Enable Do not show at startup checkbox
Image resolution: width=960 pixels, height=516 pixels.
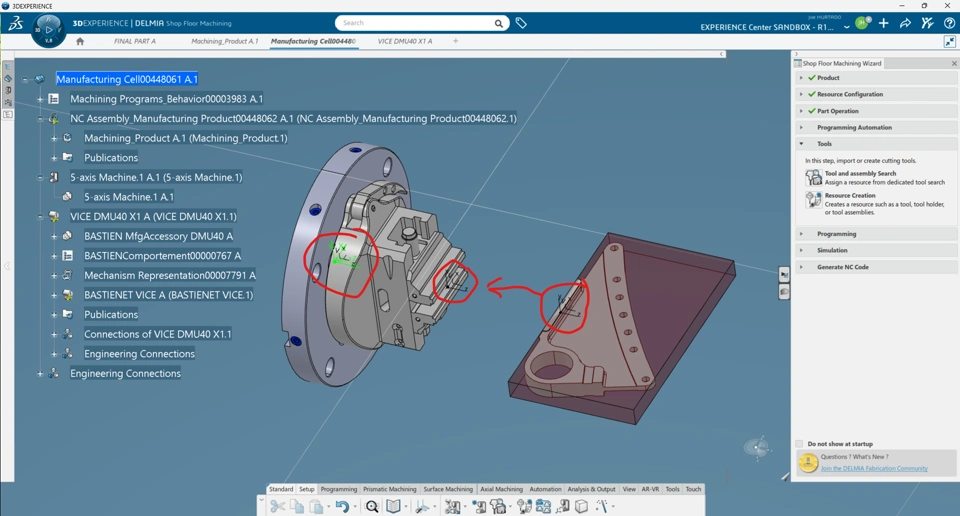(x=799, y=444)
